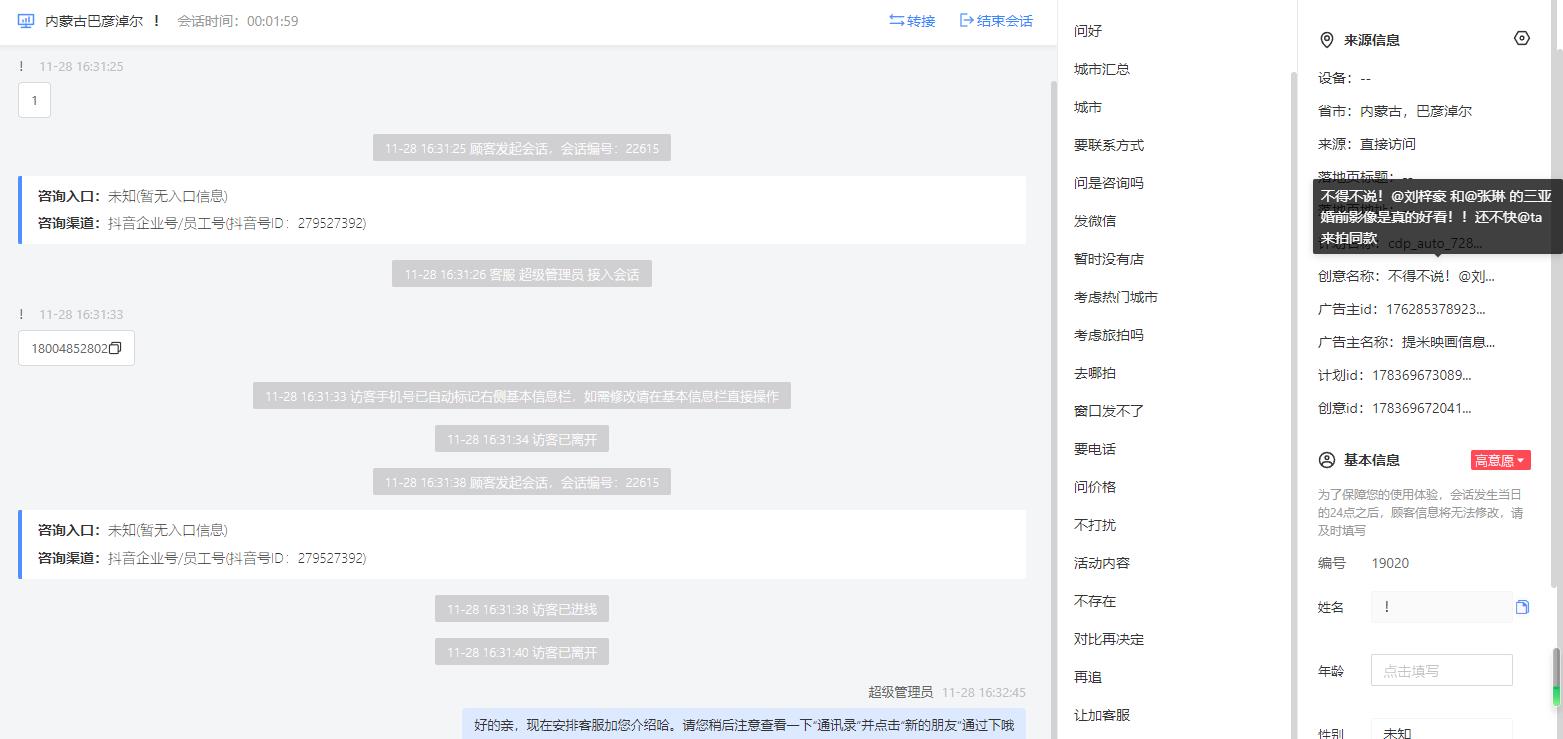Select quick reply 问价格
This screenshot has width=1563, height=739.
tap(1095, 487)
